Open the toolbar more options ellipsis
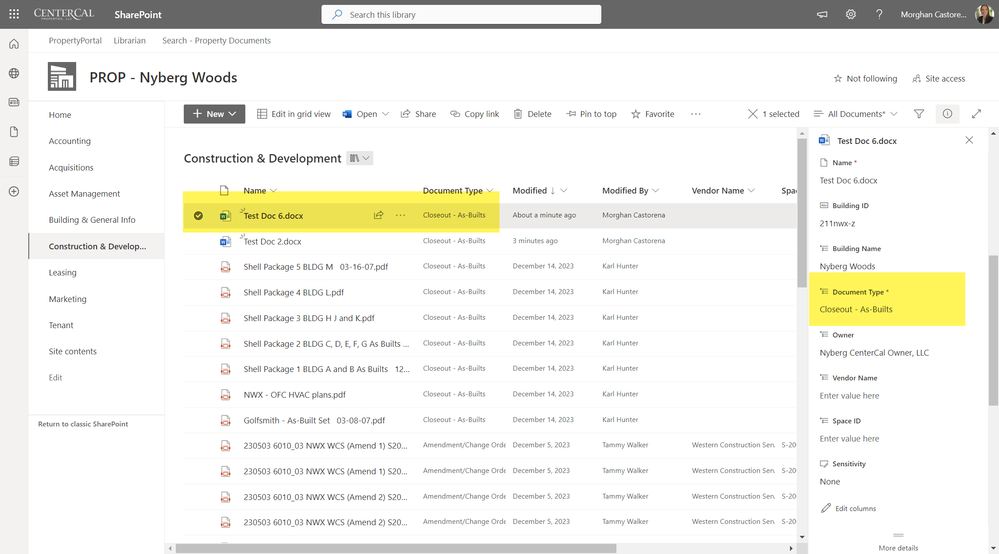The width and height of the screenshot is (999, 554). pos(696,114)
